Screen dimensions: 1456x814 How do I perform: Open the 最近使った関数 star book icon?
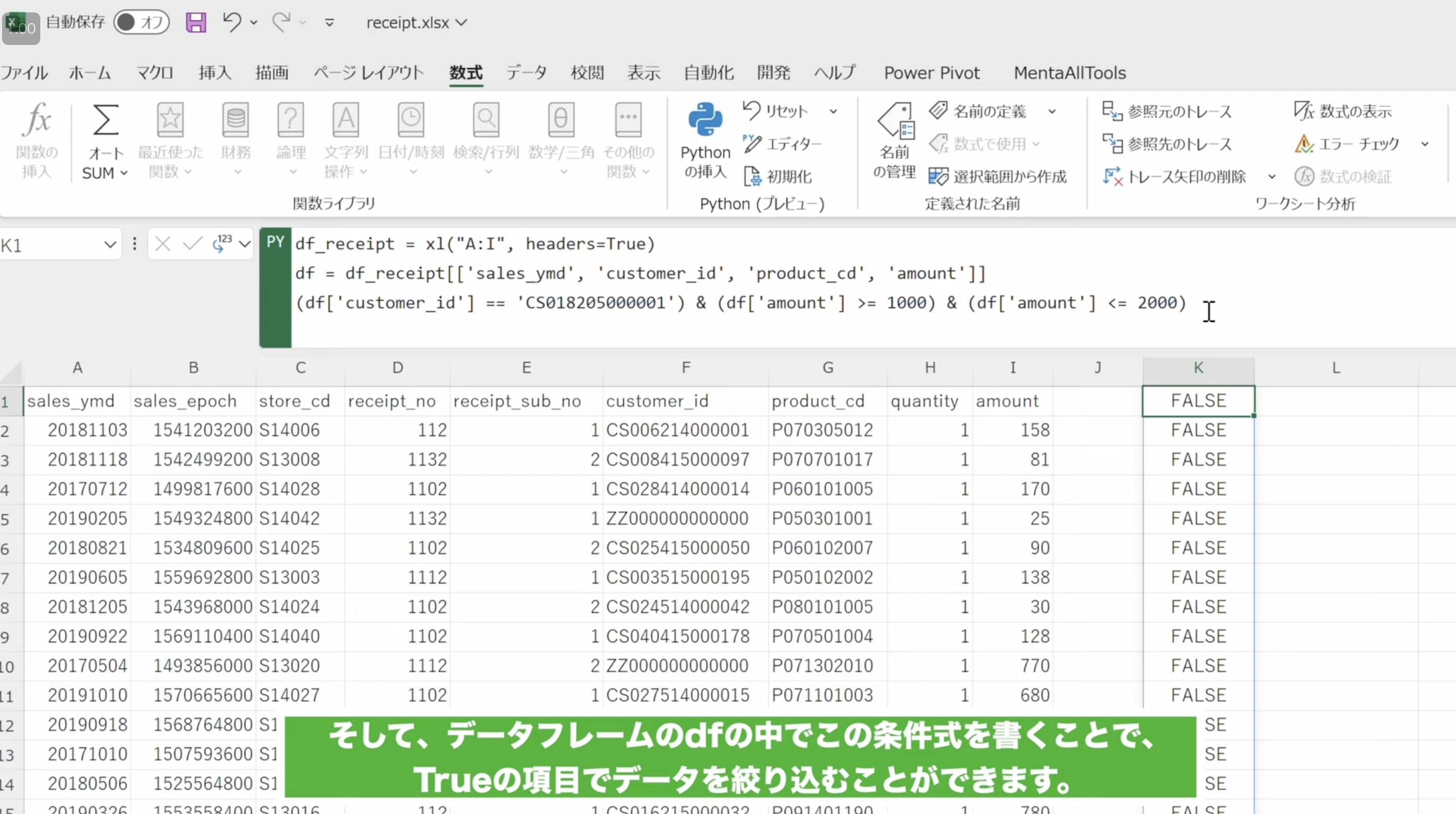point(170,119)
